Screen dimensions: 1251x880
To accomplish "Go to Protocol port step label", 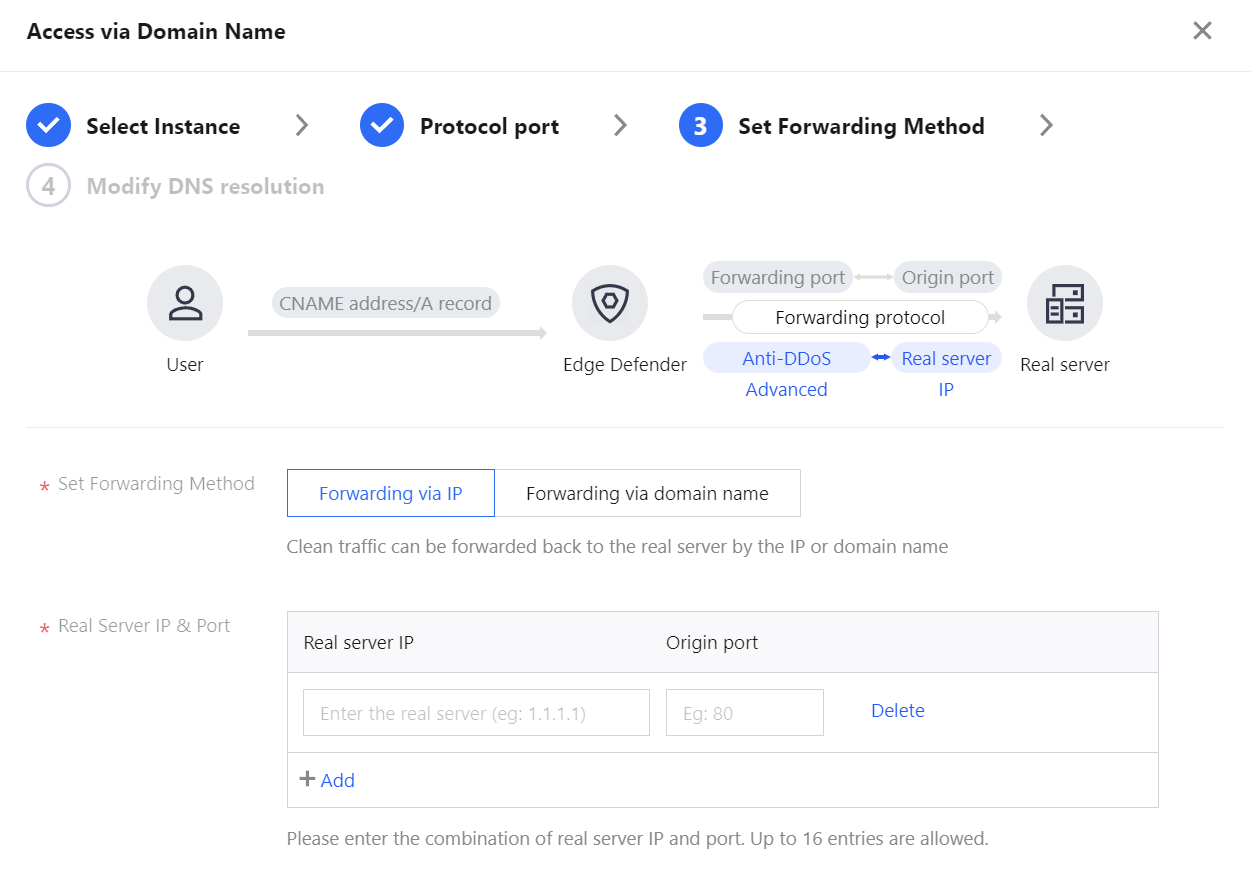I will point(489,126).
